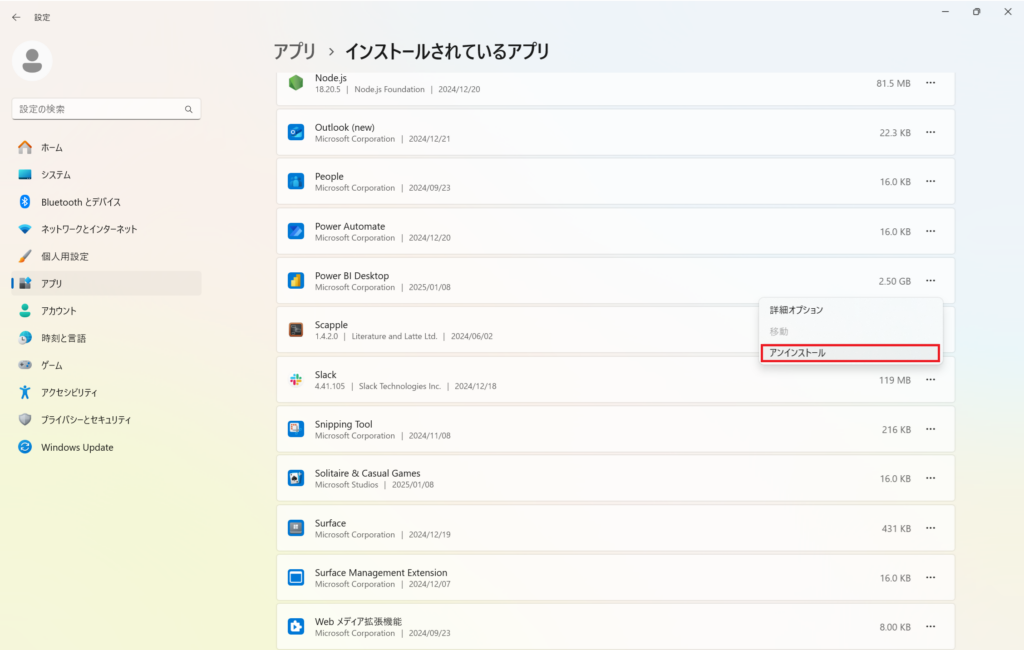The height and width of the screenshot is (650, 1024).
Task: Open the three-dot menu for Surface 431 KB
Action: click(931, 528)
